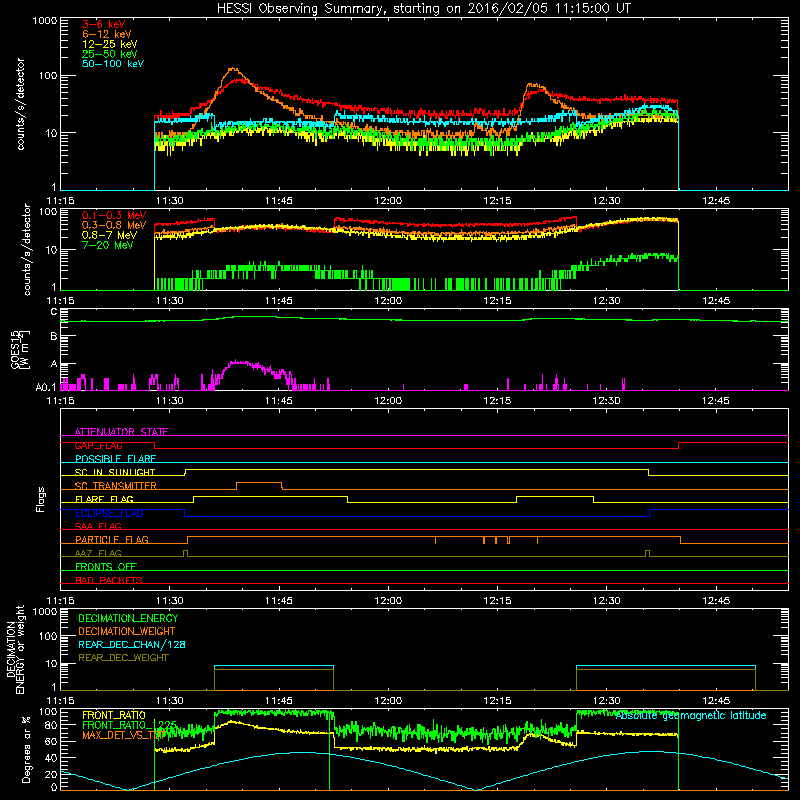The height and width of the screenshot is (800, 800).
Task: Click the yellow FRONT_RATIO legend label
Action: (x=114, y=715)
